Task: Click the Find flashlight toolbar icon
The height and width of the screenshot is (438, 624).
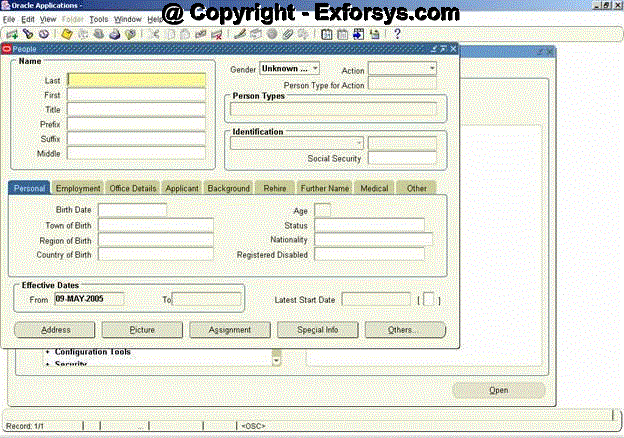Action: [27, 33]
